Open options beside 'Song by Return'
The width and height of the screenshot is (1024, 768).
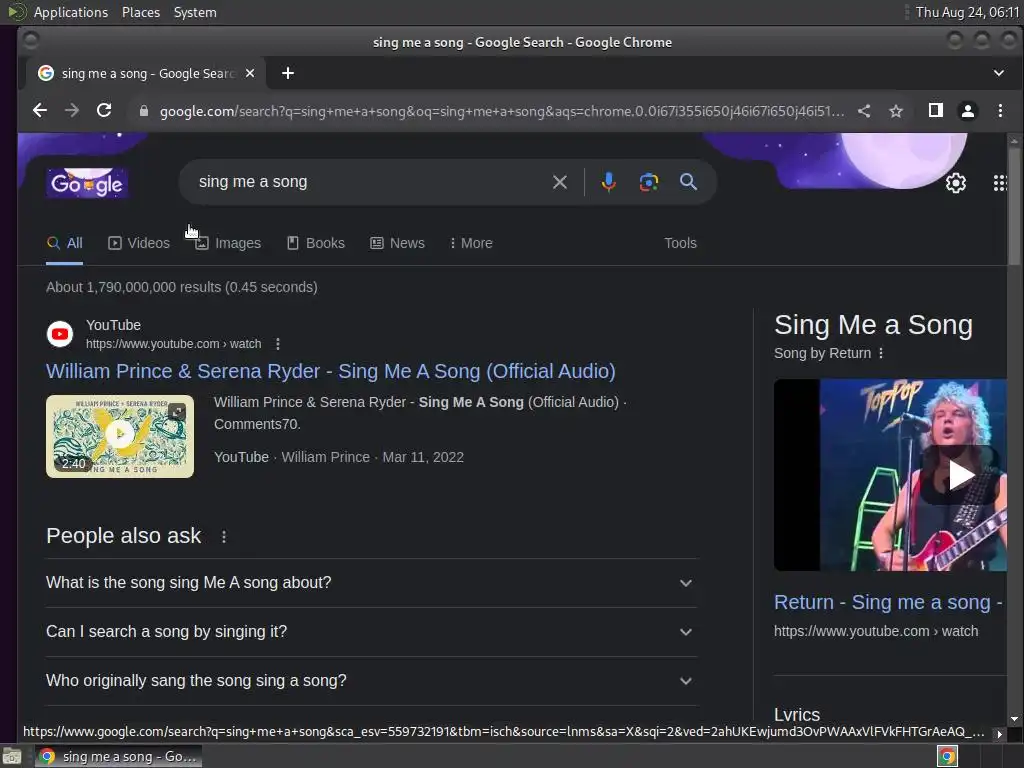[881, 353]
